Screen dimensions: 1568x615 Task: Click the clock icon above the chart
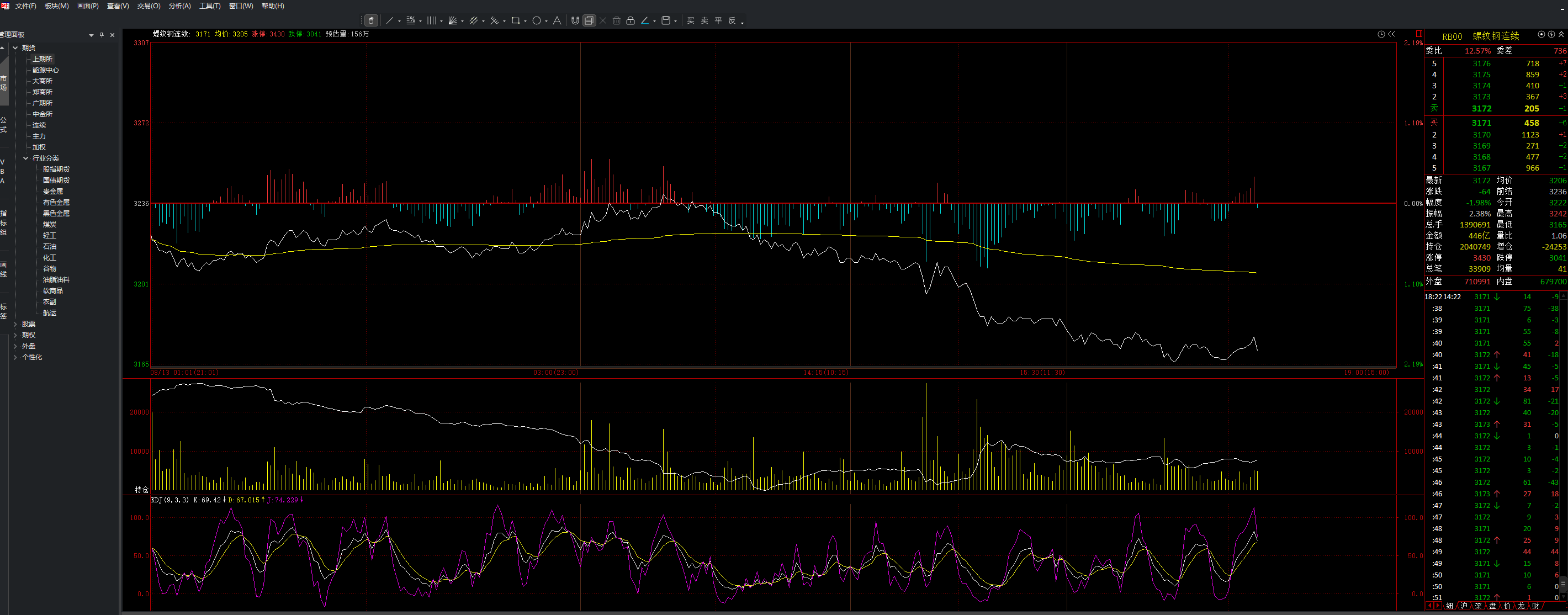click(1381, 34)
